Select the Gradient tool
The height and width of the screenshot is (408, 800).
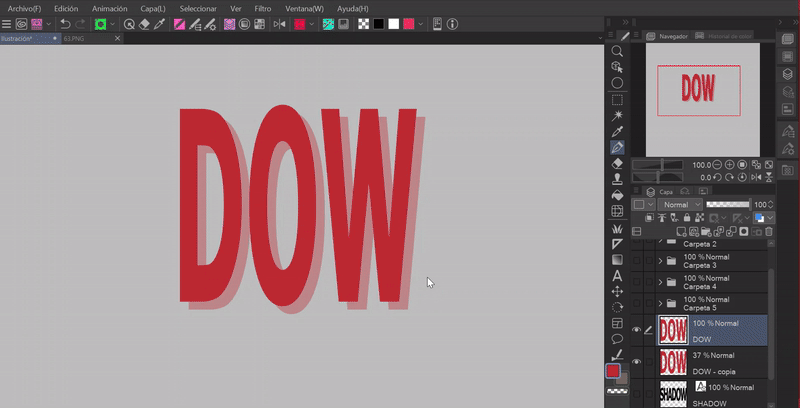pyautogui.click(x=617, y=260)
